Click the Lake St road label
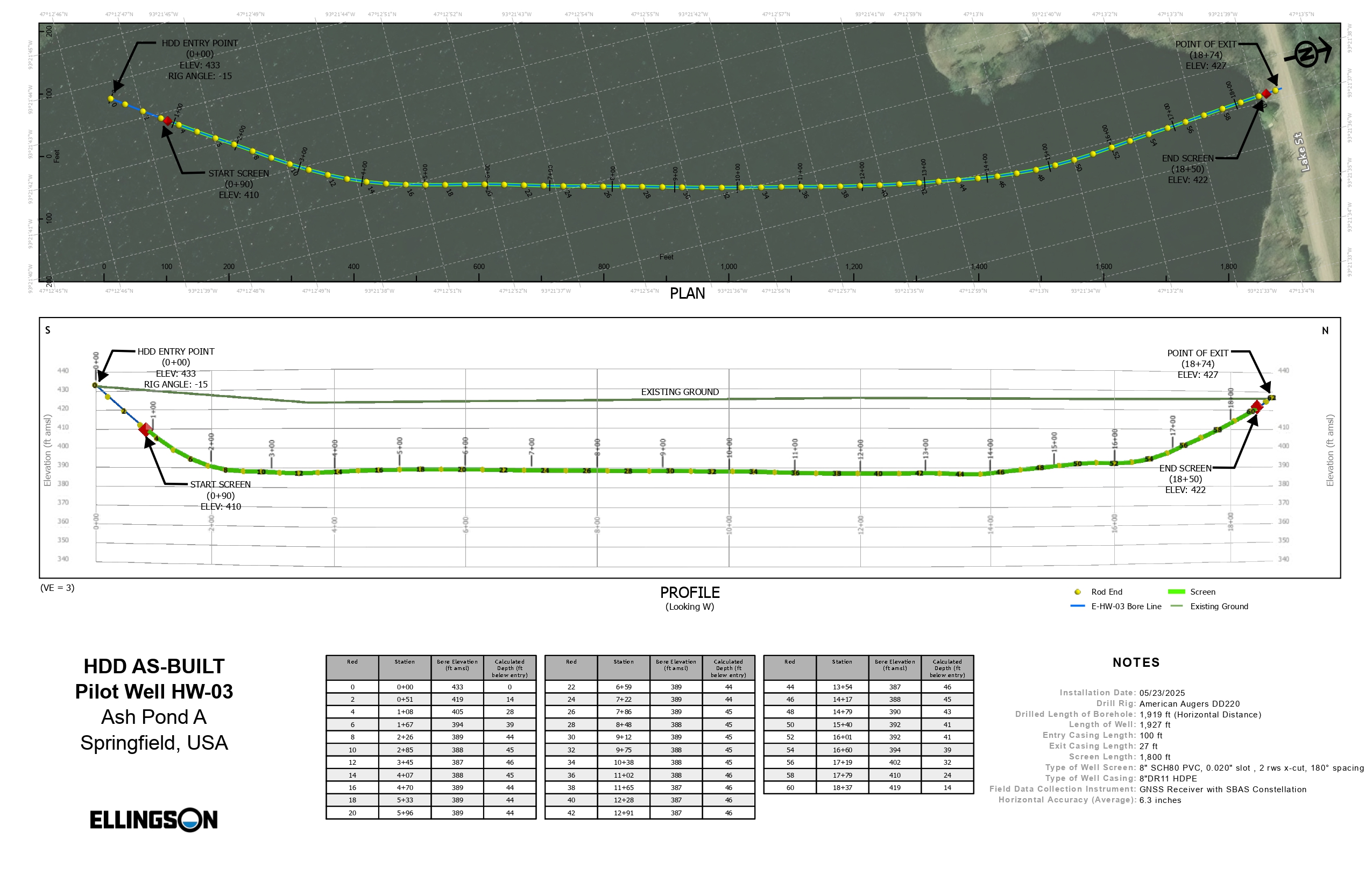The width and height of the screenshot is (1372, 888). click(x=1301, y=152)
